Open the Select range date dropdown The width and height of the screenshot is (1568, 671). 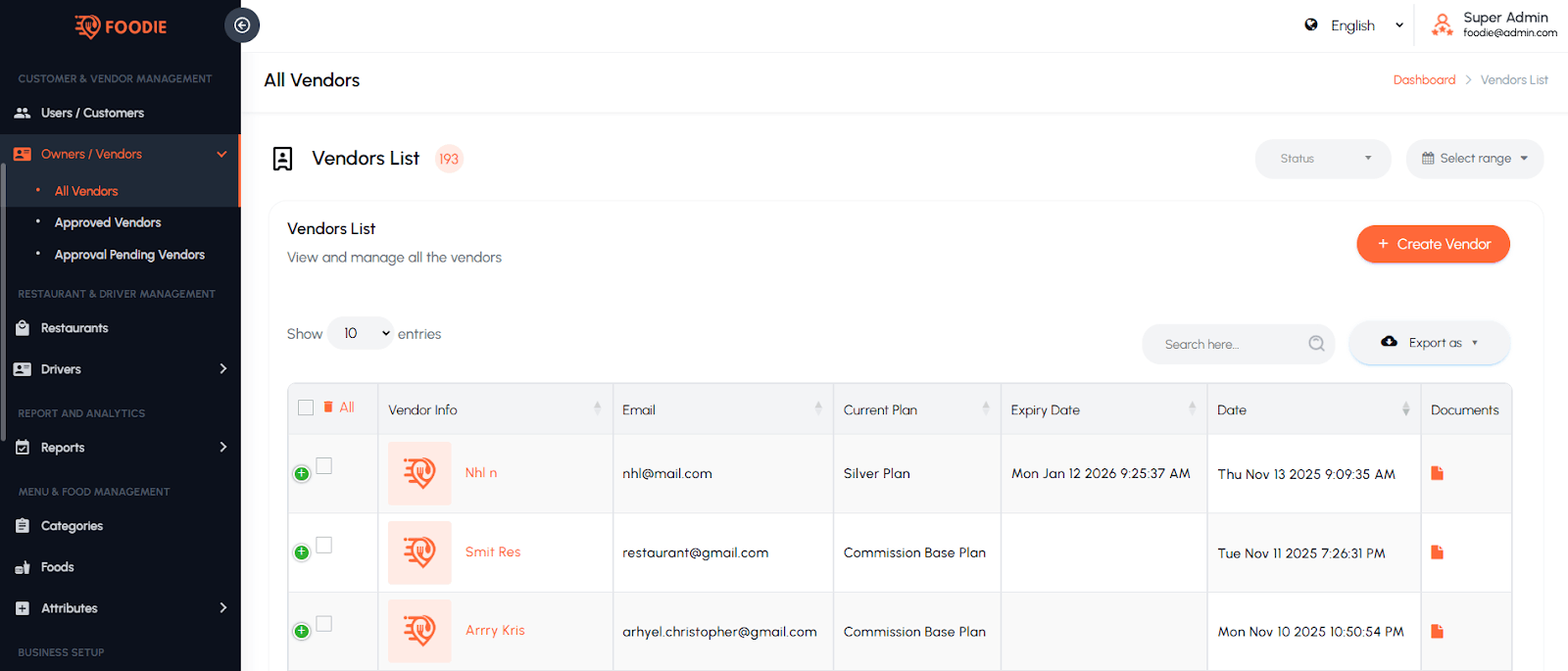pyautogui.click(x=1474, y=159)
